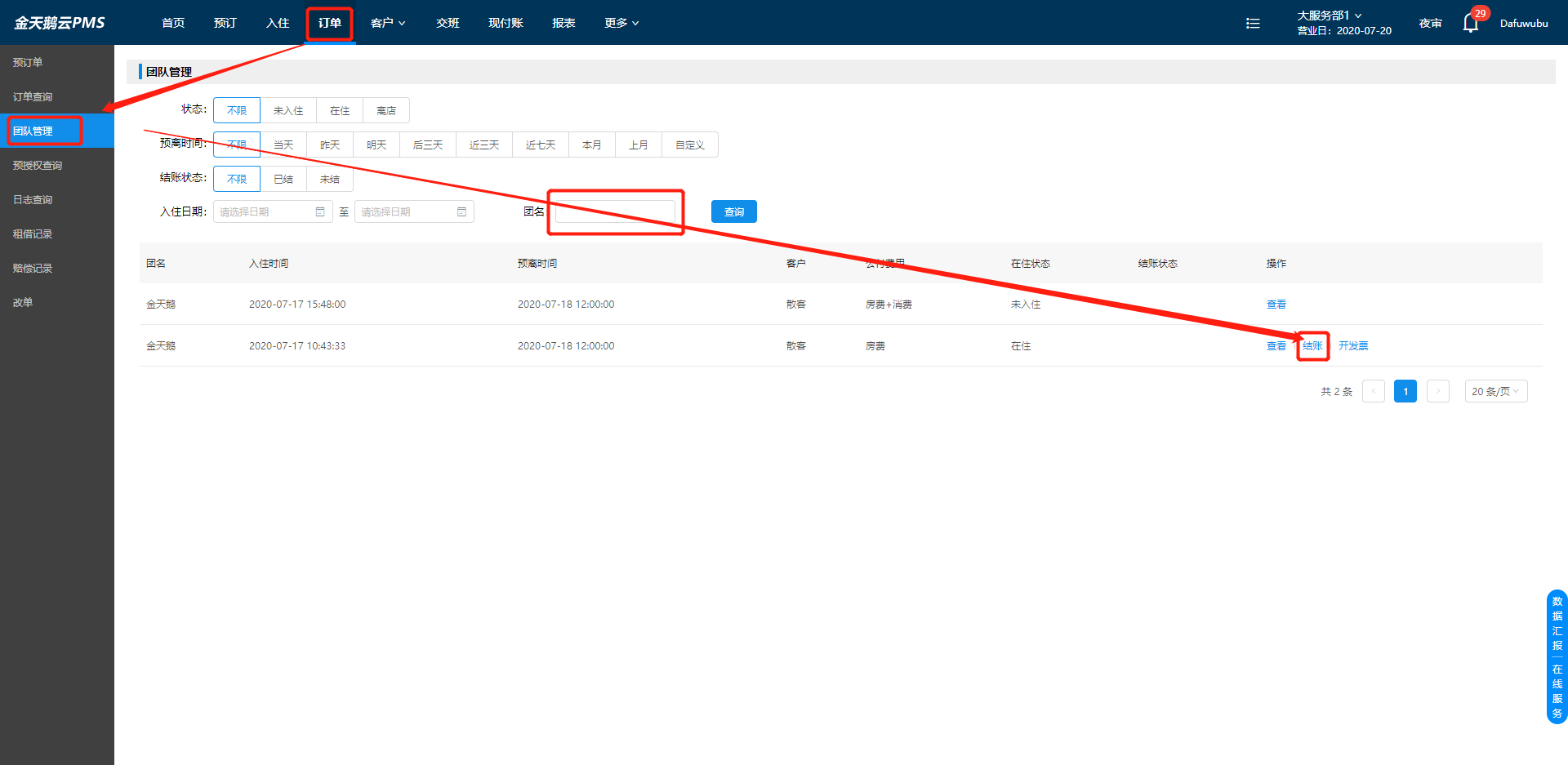This screenshot has width=1568, height=765.
Task: Set 预离时间 filter to 当天
Action: [x=283, y=145]
